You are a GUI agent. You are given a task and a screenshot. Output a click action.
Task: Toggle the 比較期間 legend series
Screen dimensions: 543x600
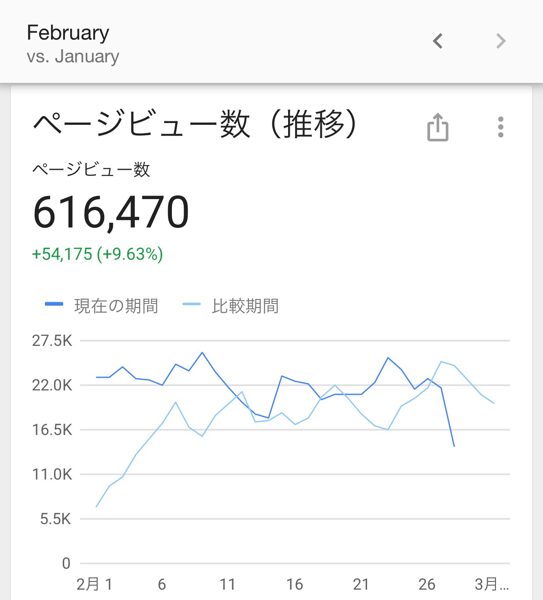(231, 306)
